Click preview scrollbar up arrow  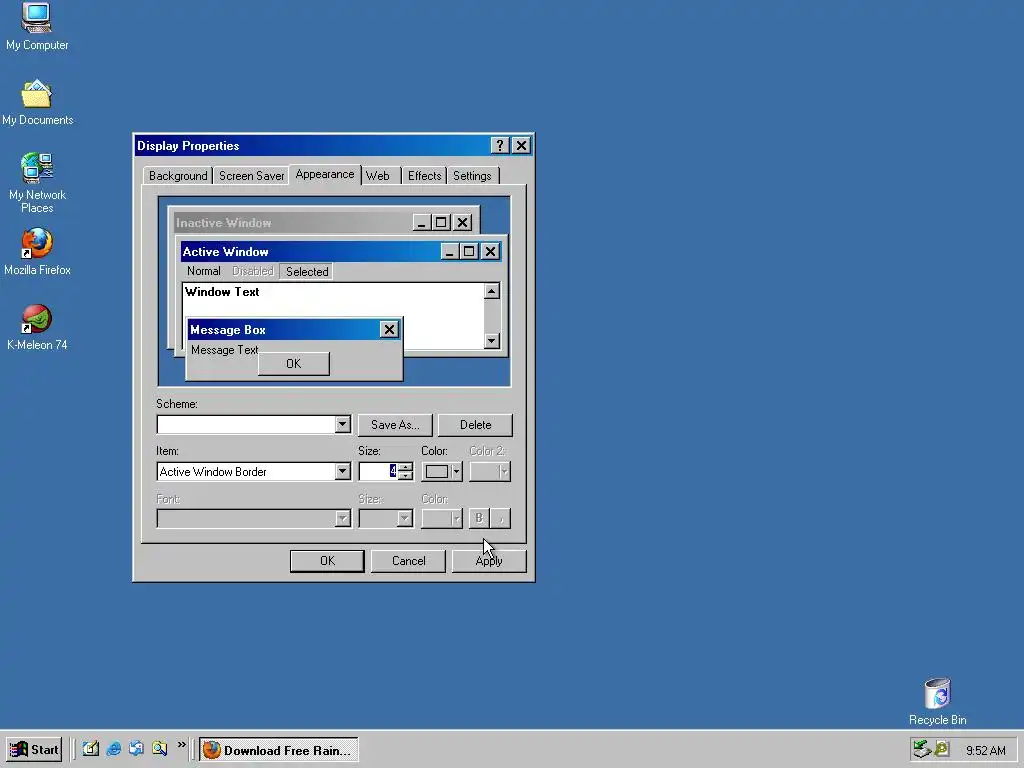(492, 291)
